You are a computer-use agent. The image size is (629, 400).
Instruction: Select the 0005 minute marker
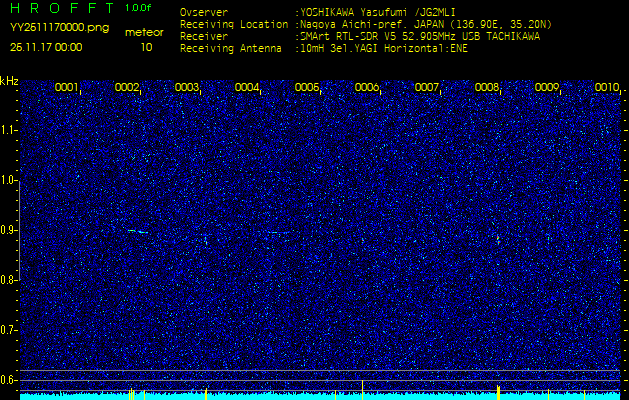tap(306, 87)
